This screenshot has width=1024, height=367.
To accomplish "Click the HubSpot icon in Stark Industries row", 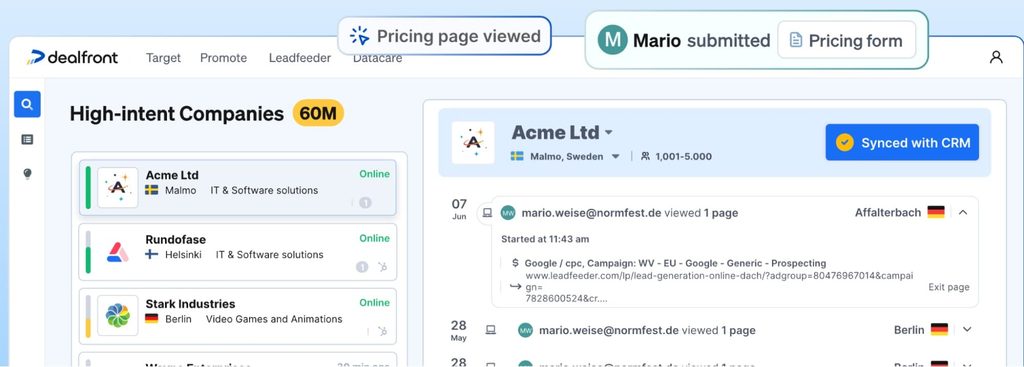I will 382,331.
